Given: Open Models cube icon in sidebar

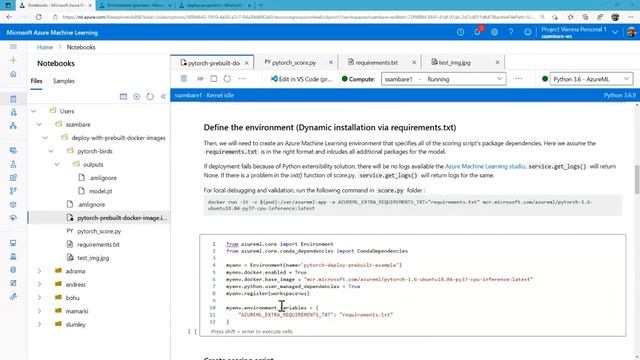Looking at the screenshot, I should 13,204.
